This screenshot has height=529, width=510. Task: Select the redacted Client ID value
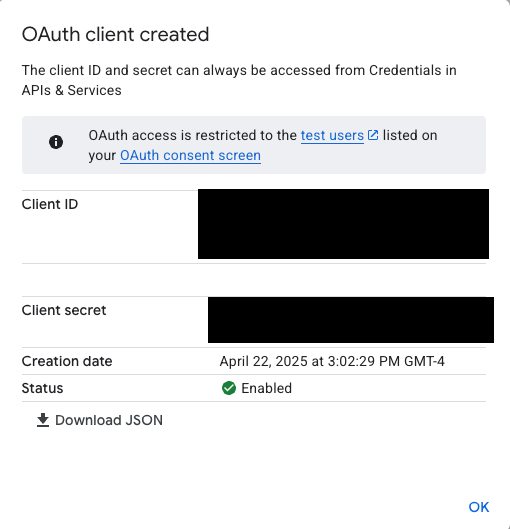[343, 224]
